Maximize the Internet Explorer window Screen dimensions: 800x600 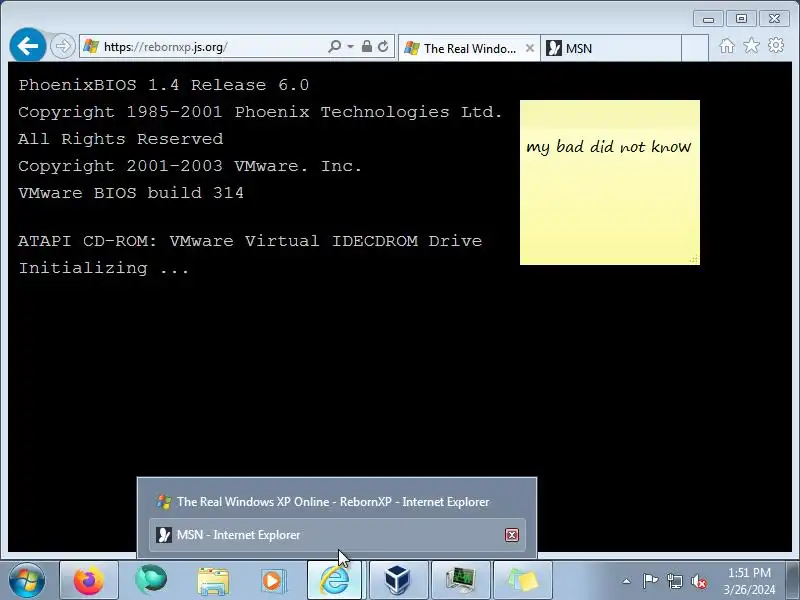741,19
